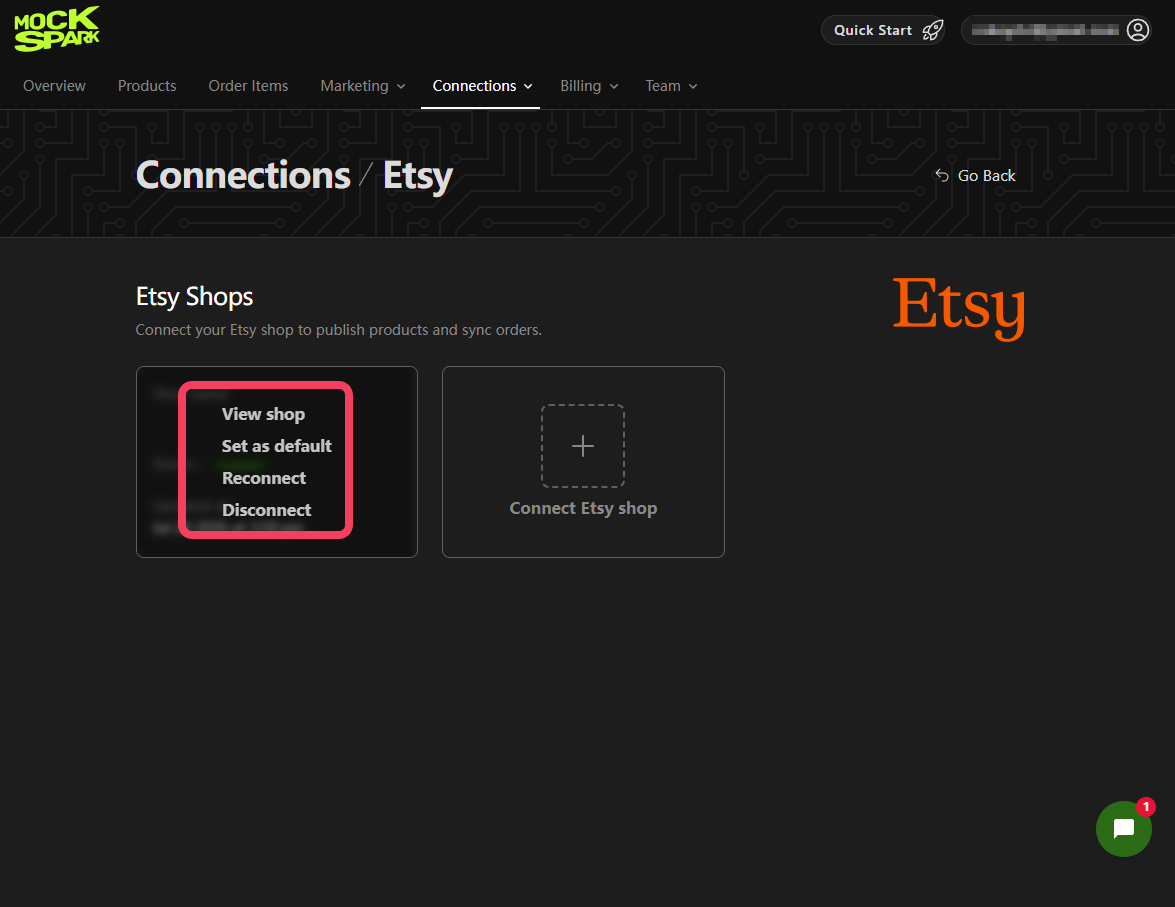Choose Disconnect from the shop menu
Screen dimensions: 1175x907
point(267,510)
